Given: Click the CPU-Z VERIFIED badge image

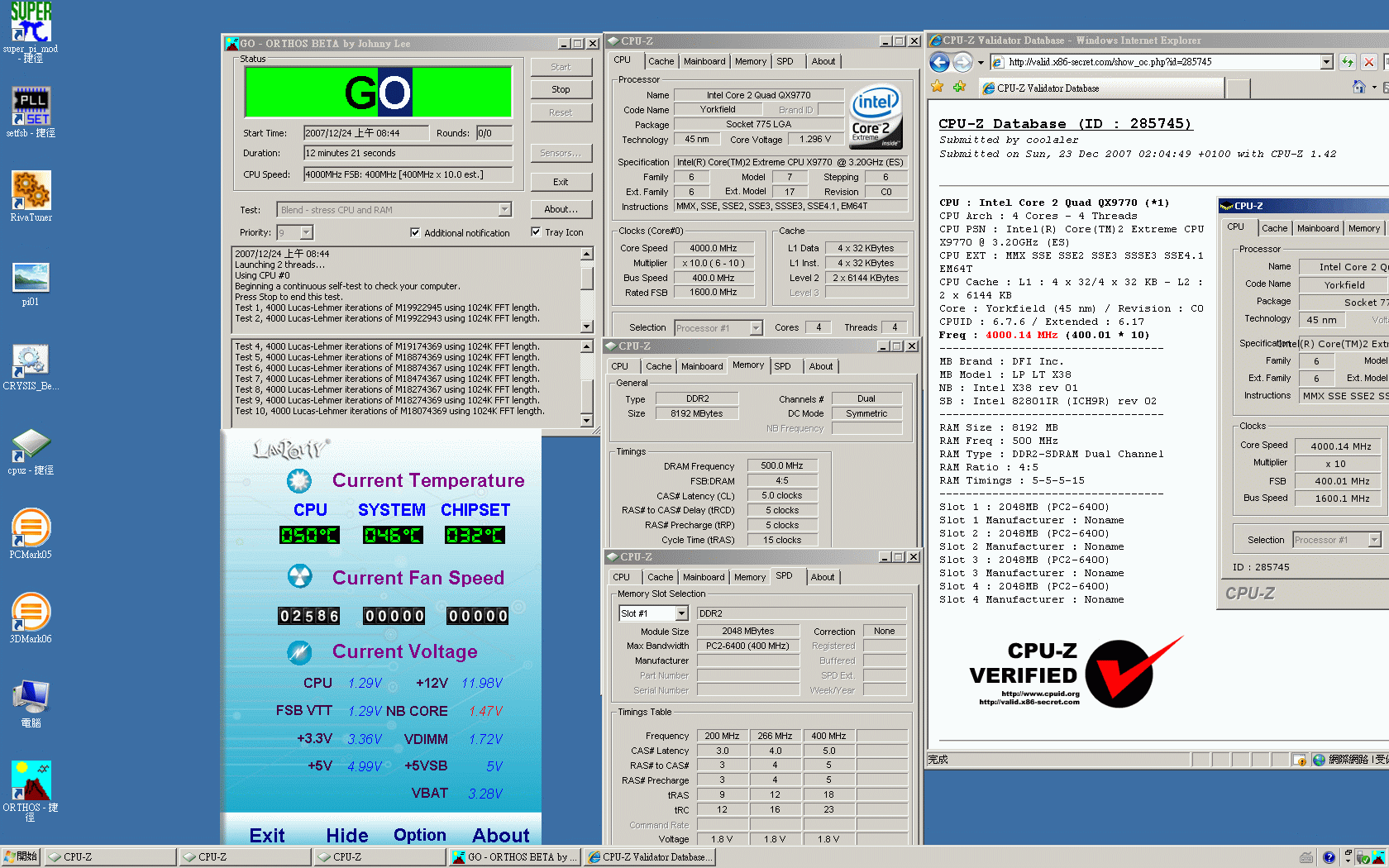Looking at the screenshot, I should click(x=1076, y=672).
